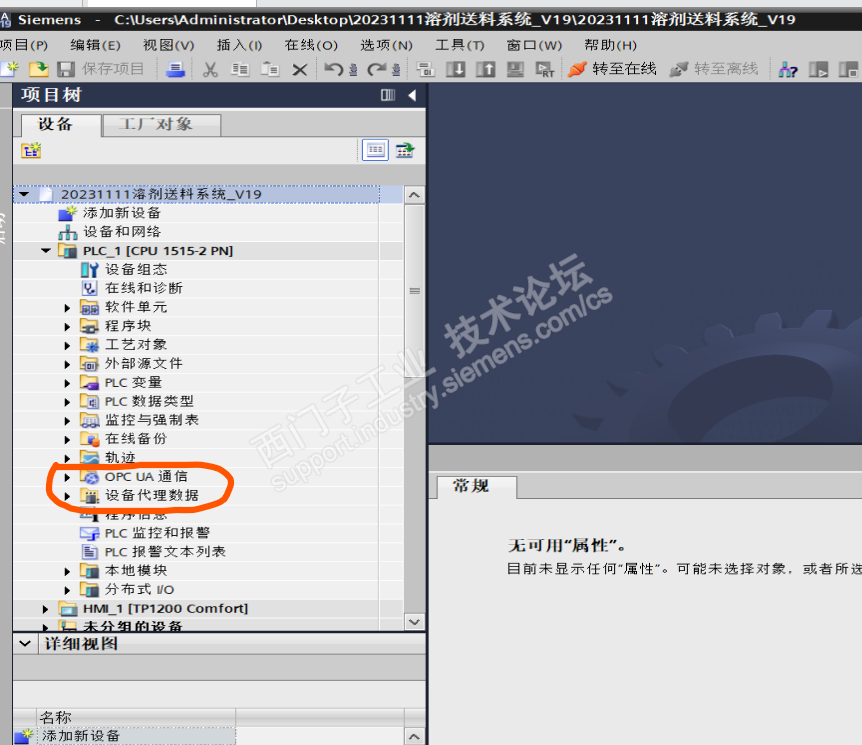Image resolution: width=862 pixels, height=745 pixels.
Task: Open the 帮助(H) menu
Action: click(x=610, y=45)
